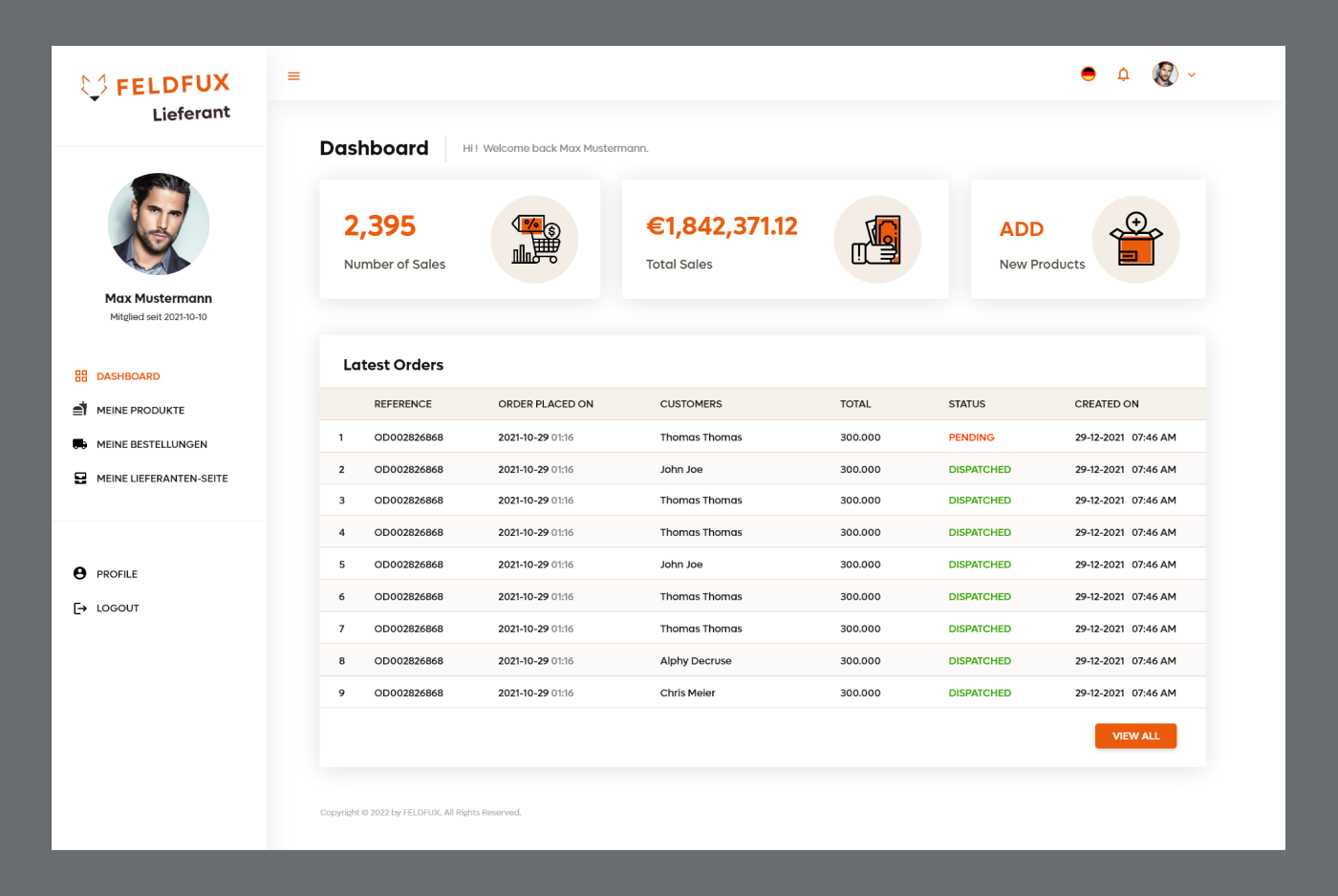Click the ADD New Products link
This screenshot has width=1338, height=896.
(x=1022, y=229)
